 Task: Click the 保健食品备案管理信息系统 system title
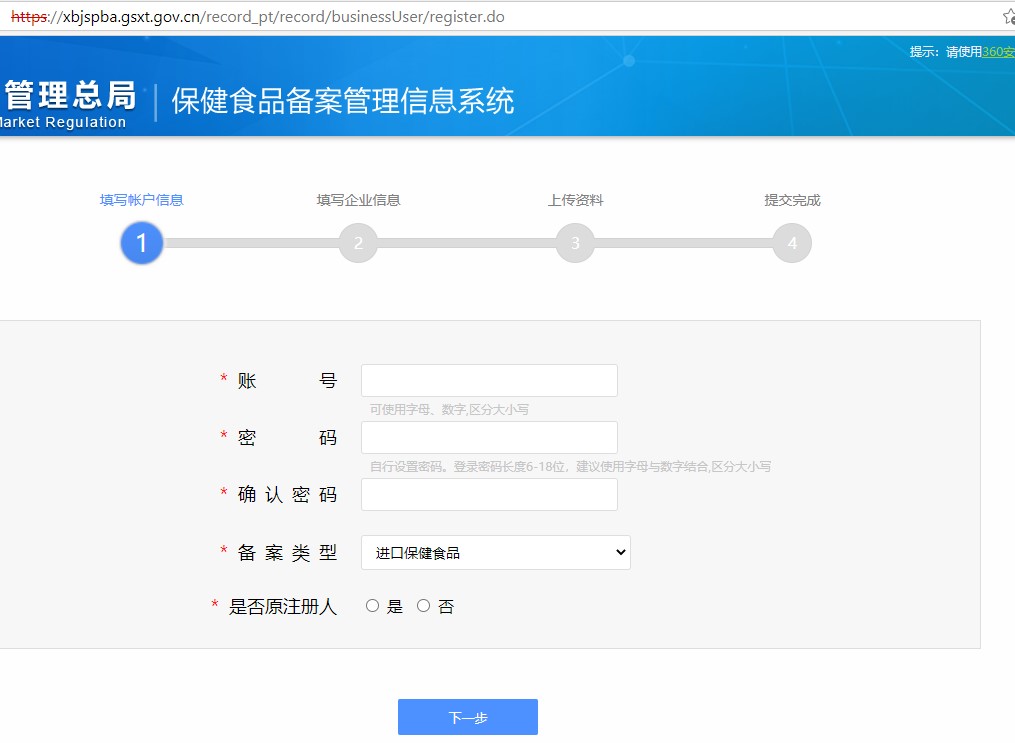[340, 100]
